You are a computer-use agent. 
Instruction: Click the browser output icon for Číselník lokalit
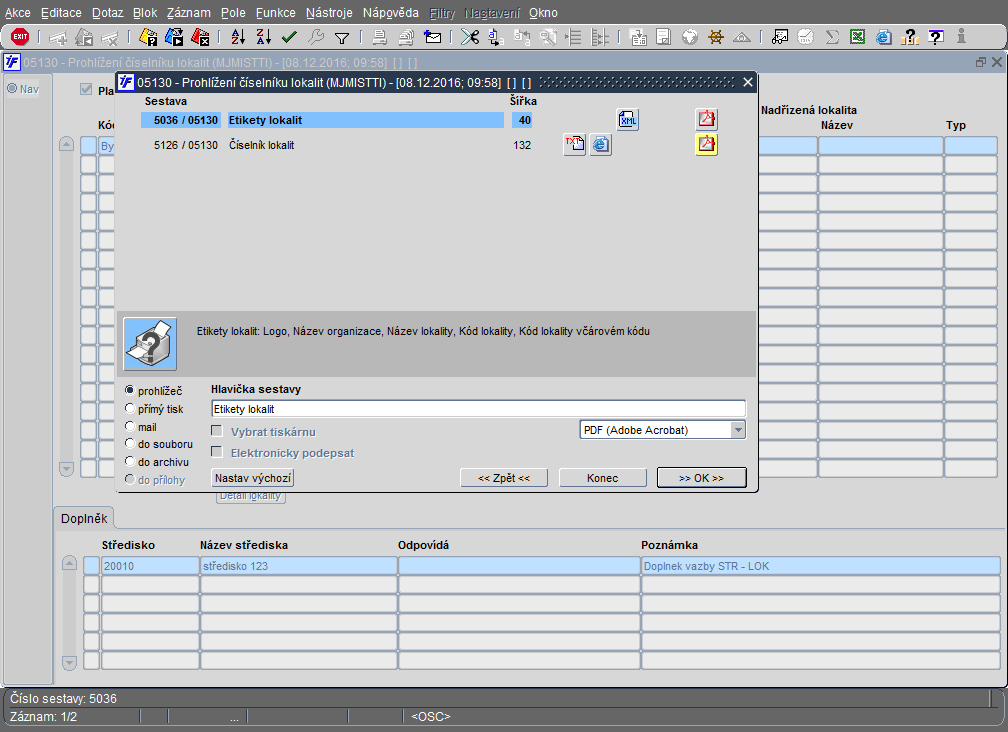(600, 145)
